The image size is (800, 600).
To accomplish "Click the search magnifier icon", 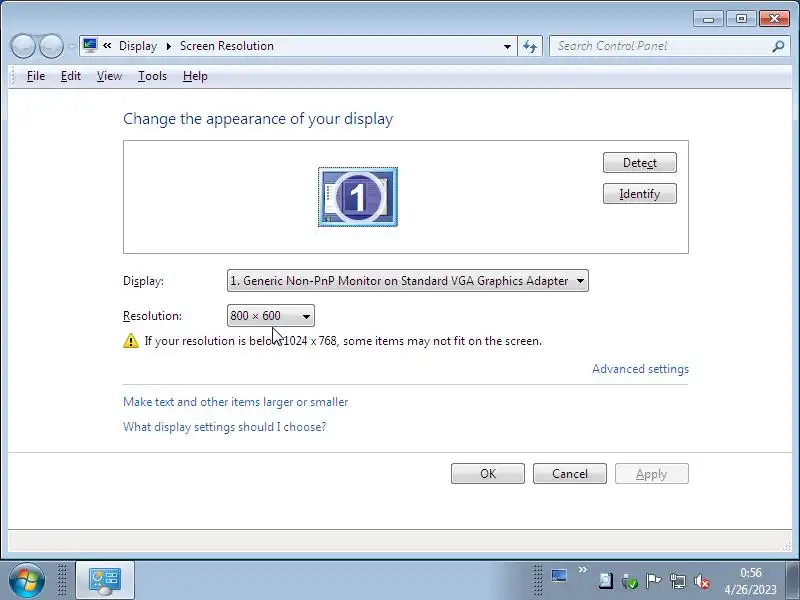I will [x=778, y=46].
